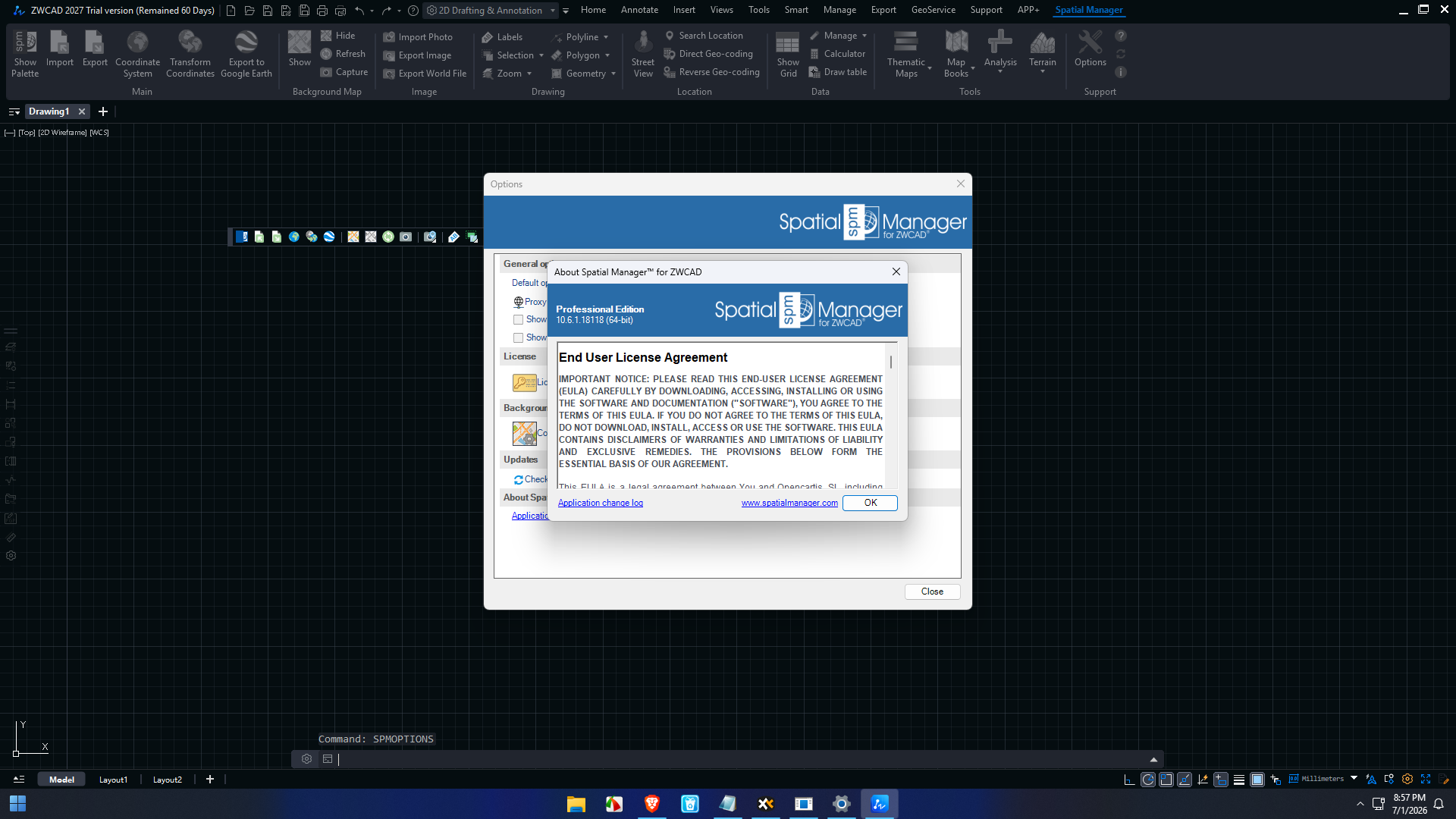Click orange settings gear in status bar
The height and width of the screenshot is (819, 1456).
(x=1407, y=779)
